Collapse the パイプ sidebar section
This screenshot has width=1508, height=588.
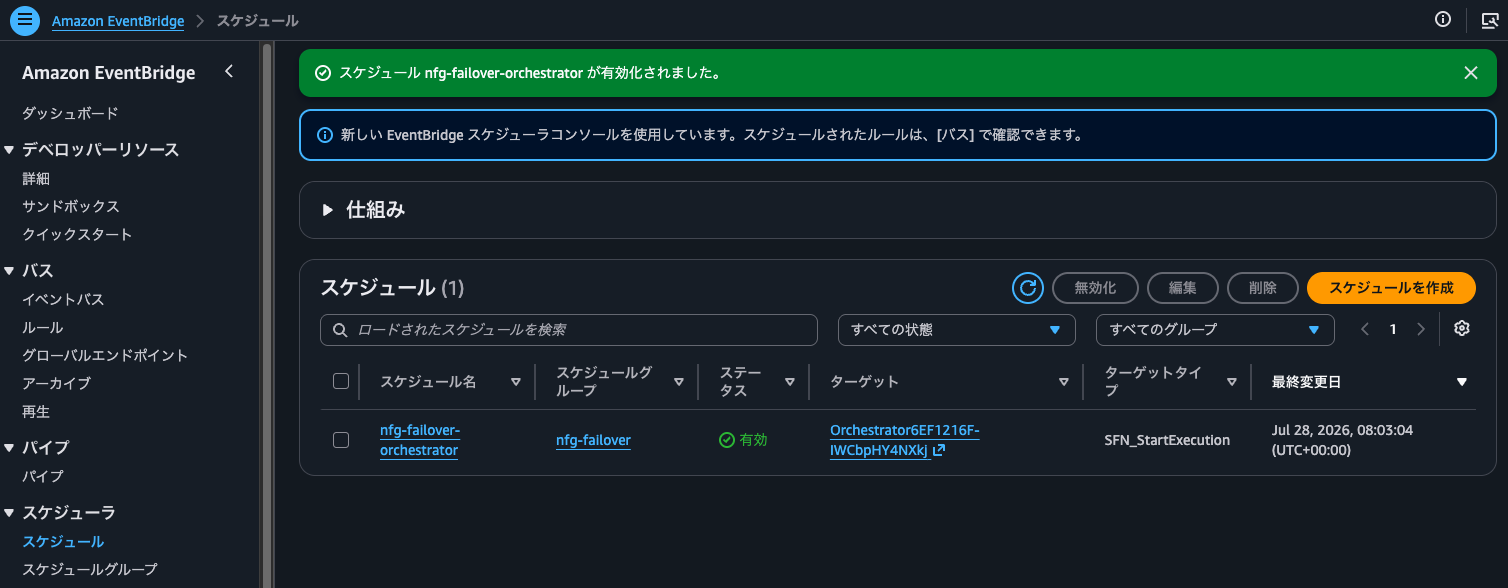[x=10, y=448]
